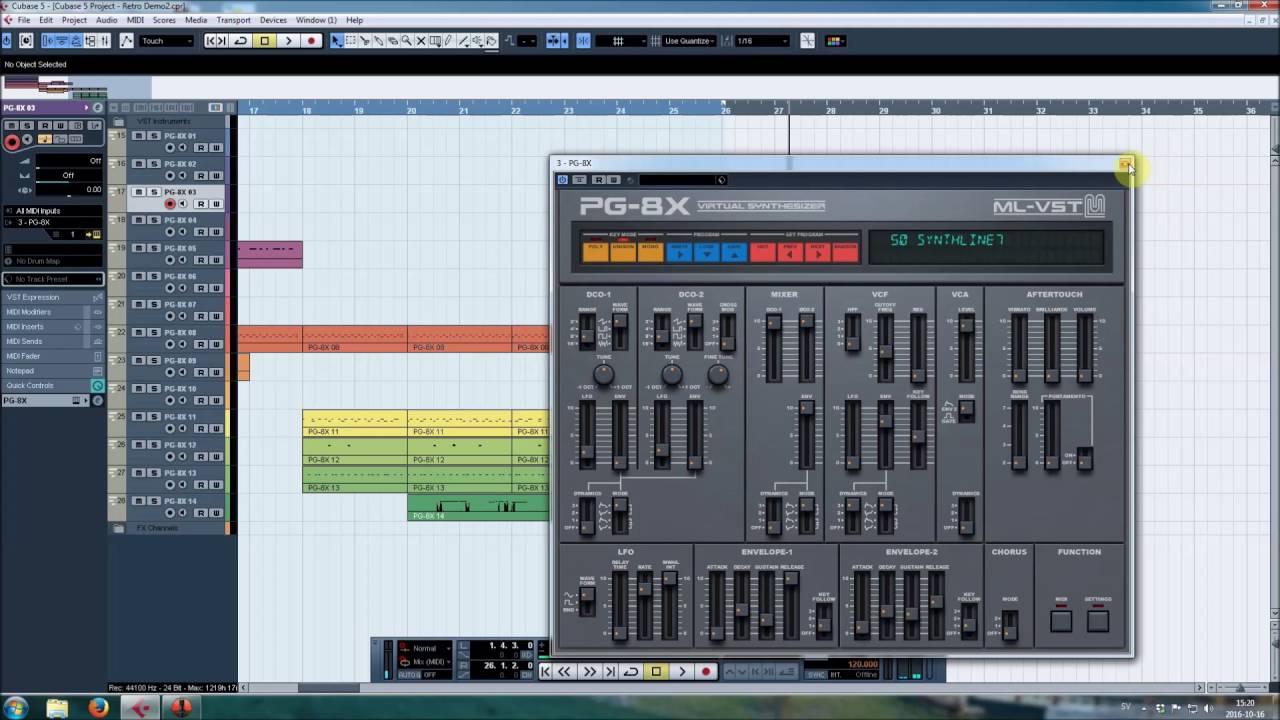Enable Write automation on PG-8X 06
Viewport: 1280px width, 720px height.
click(216, 288)
